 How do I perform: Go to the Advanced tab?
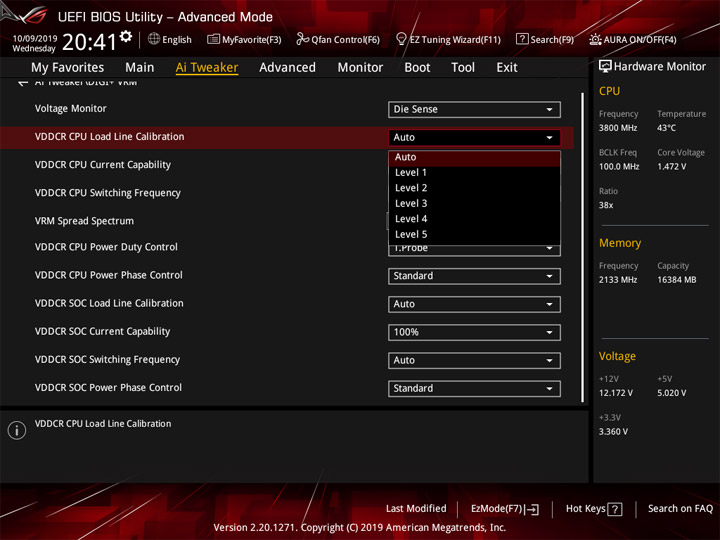pos(287,68)
